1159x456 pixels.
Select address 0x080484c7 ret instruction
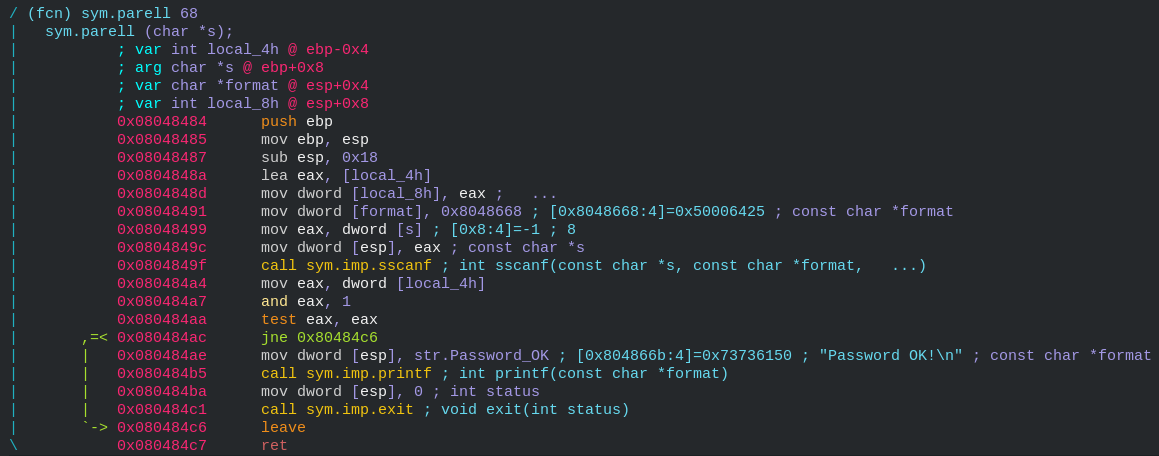(202, 446)
